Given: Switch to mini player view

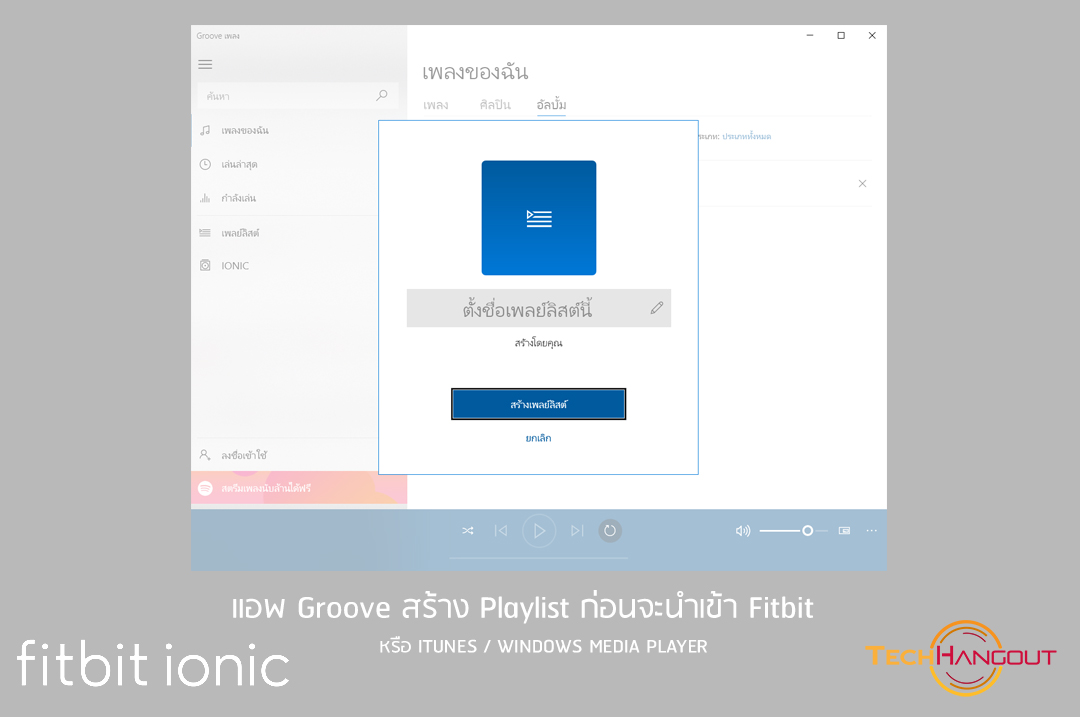Looking at the screenshot, I should tap(844, 531).
